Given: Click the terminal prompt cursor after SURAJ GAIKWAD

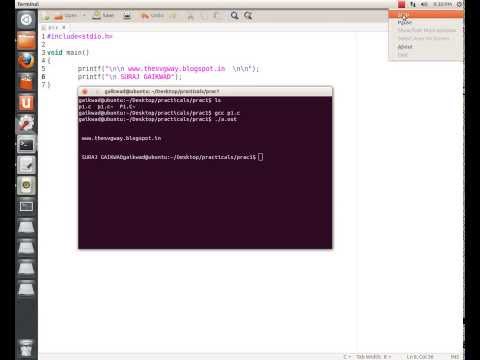Looking at the screenshot, I should click(x=260, y=157).
